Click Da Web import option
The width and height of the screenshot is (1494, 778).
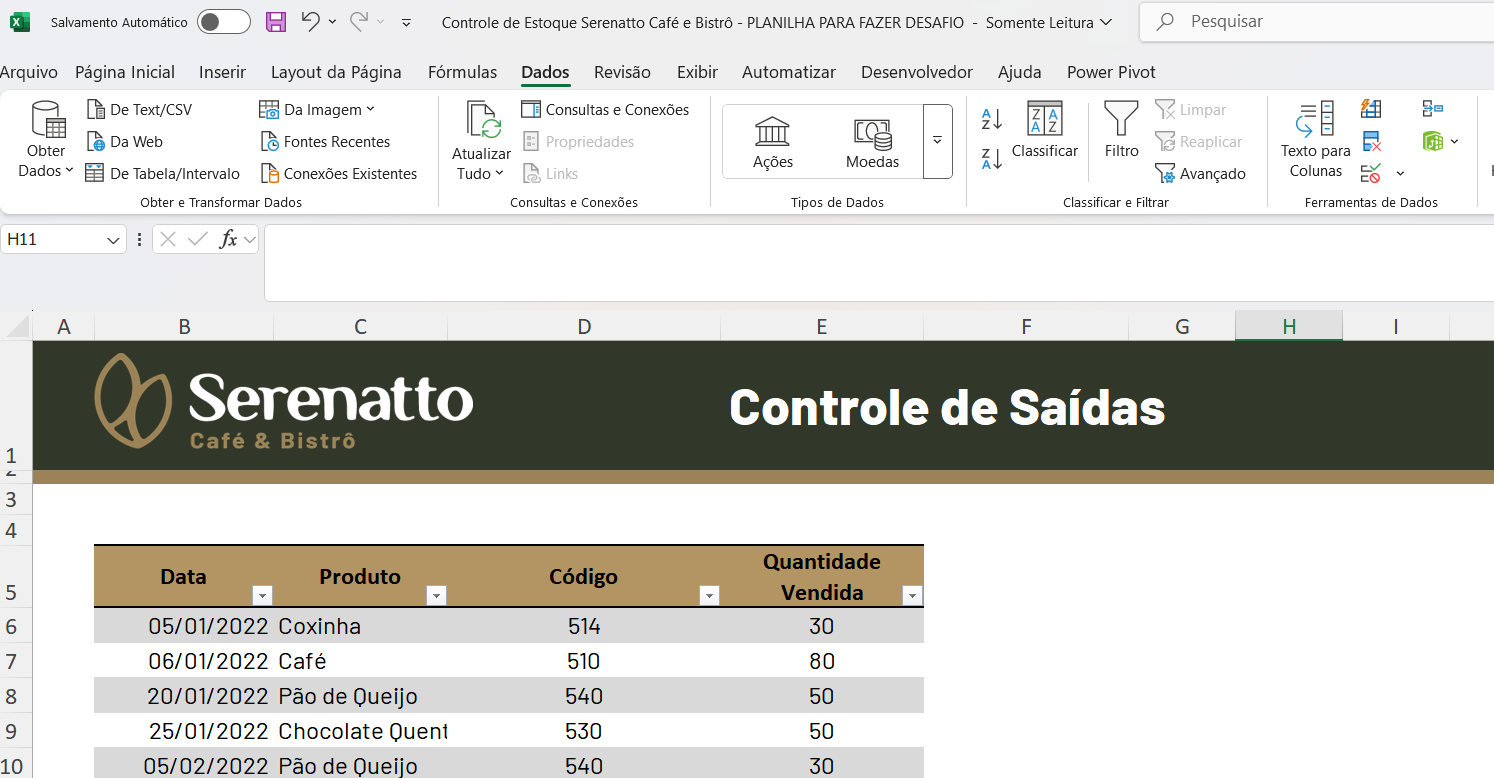[124, 141]
